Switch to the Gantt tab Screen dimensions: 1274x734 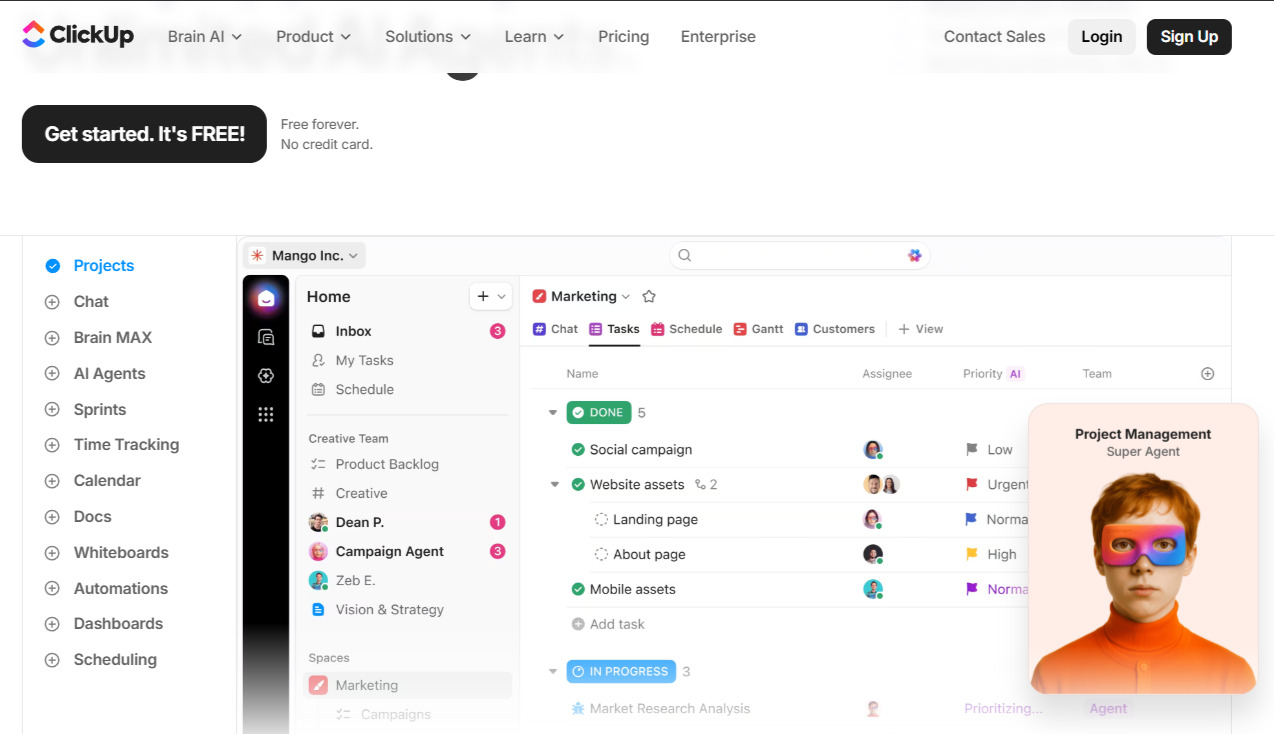point(758,329)
